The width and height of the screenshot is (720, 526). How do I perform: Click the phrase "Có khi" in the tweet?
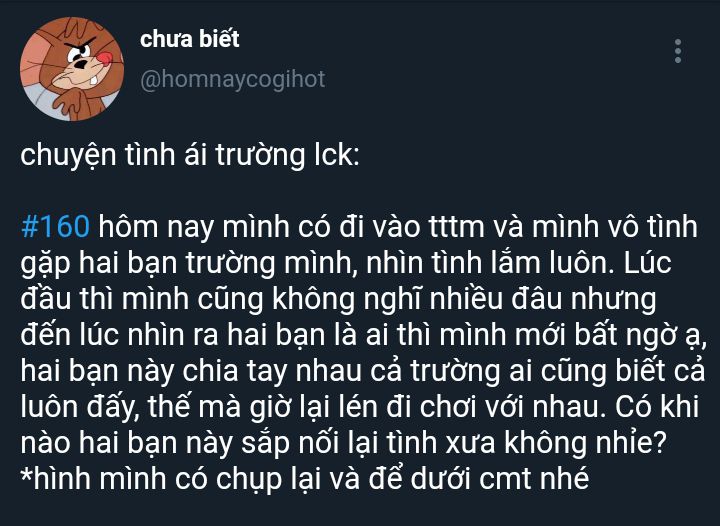tap(657, 407)
